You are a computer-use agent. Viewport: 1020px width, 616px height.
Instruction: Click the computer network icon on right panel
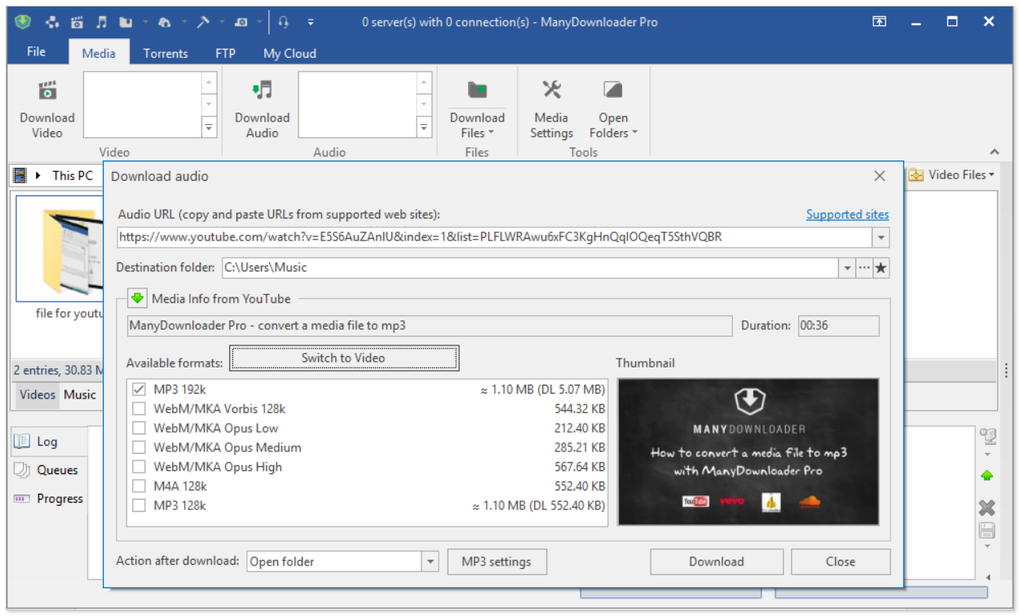click(x=988, y=436)
